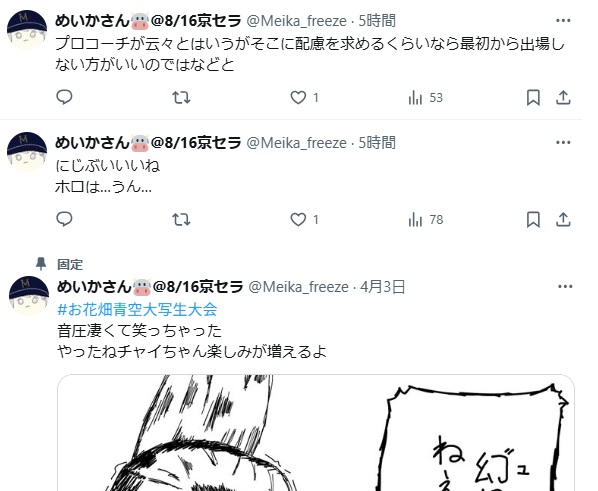Like the プロコーチ tweet

tap(304, 98)
